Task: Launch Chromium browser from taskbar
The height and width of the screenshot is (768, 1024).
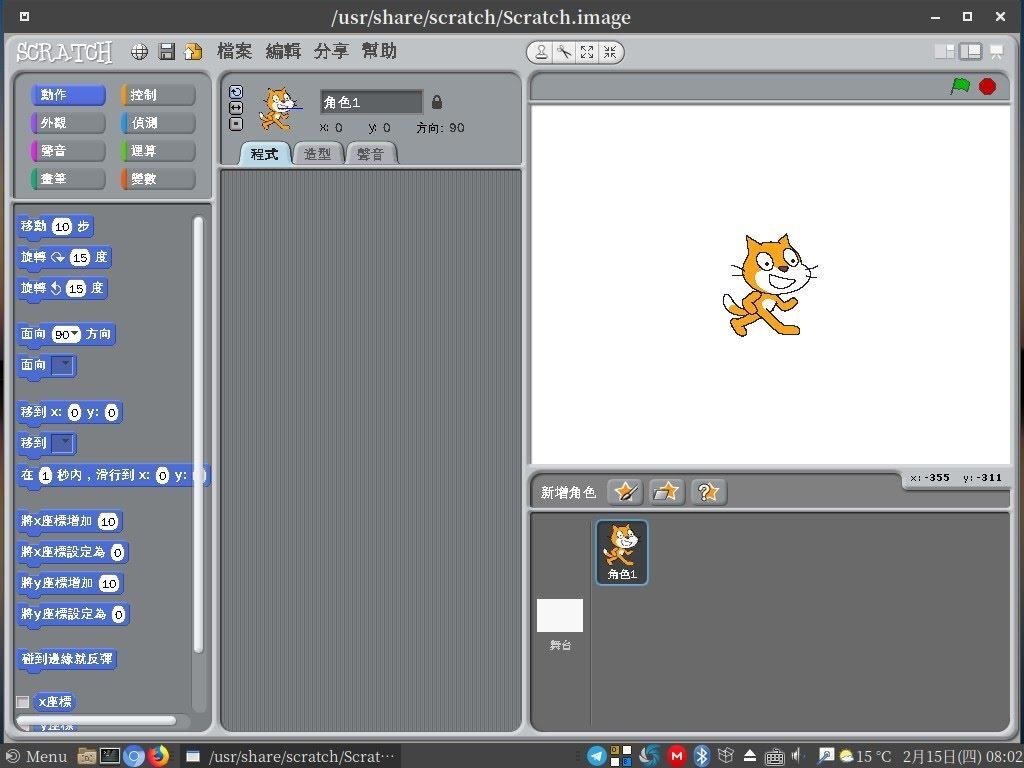Action: [134, 756]
